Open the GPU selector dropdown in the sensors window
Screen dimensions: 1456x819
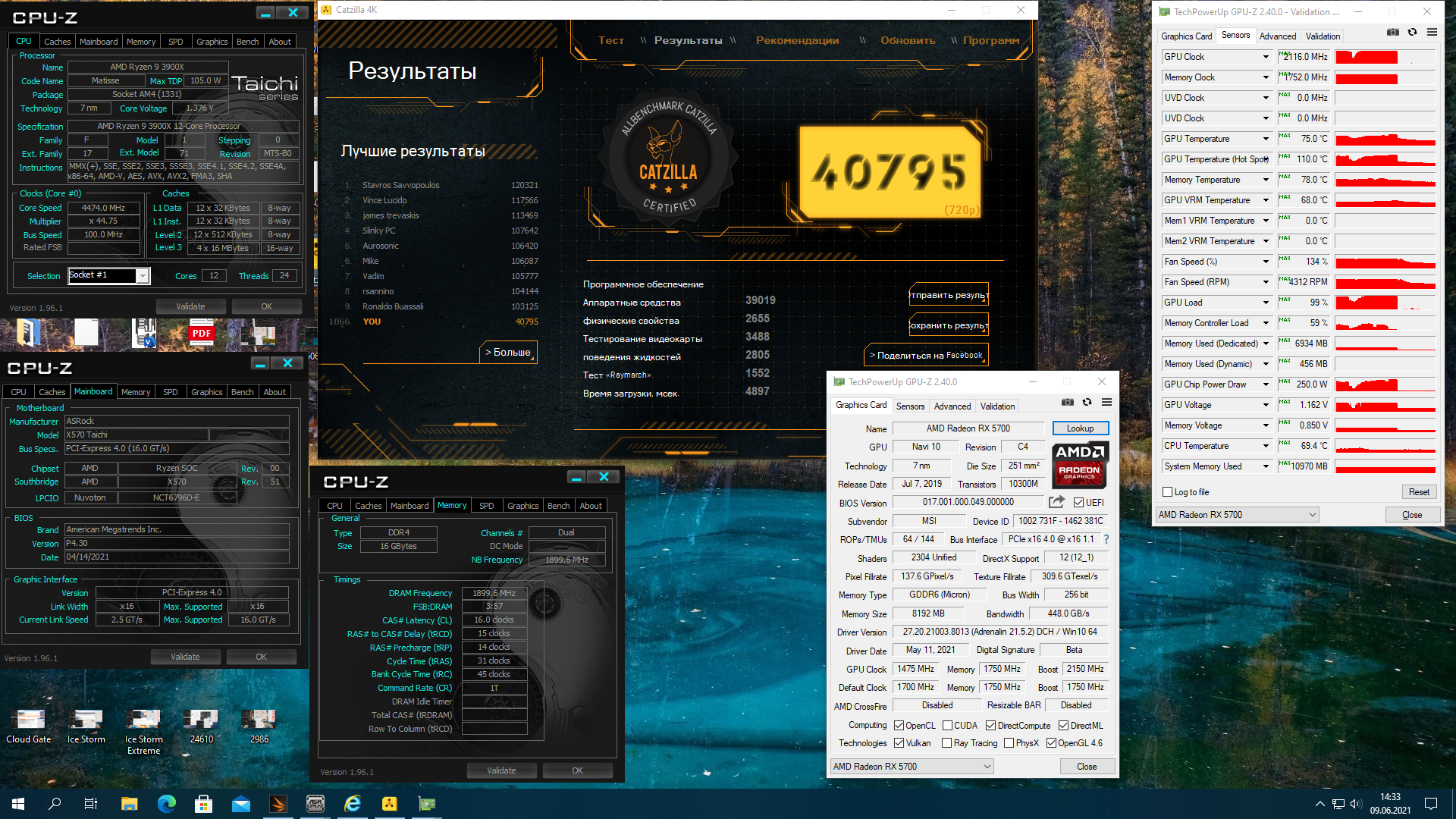(1237, 515)
